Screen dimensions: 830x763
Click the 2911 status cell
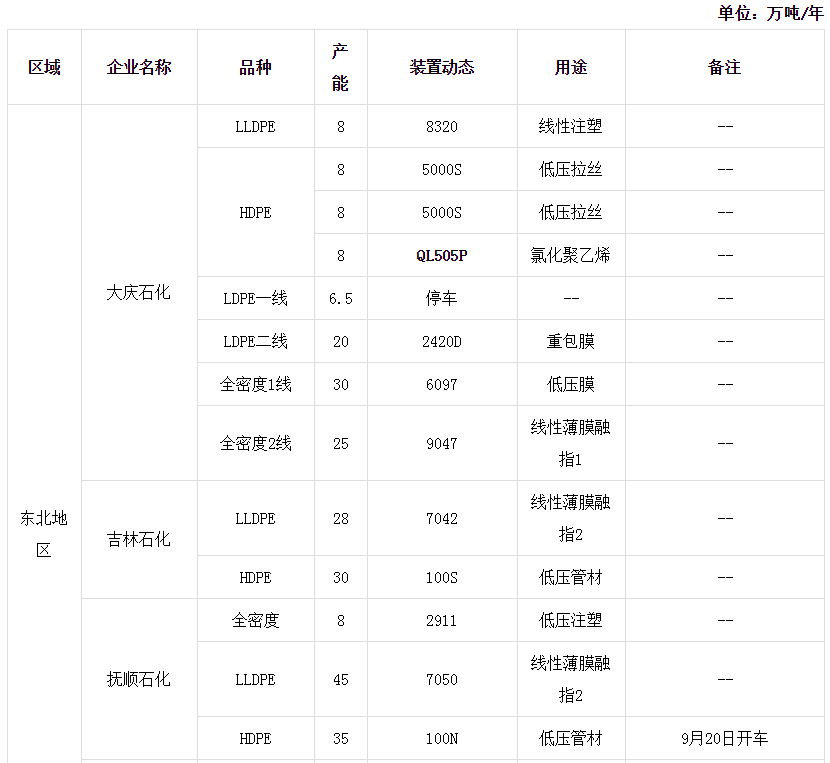coord(442,620)
